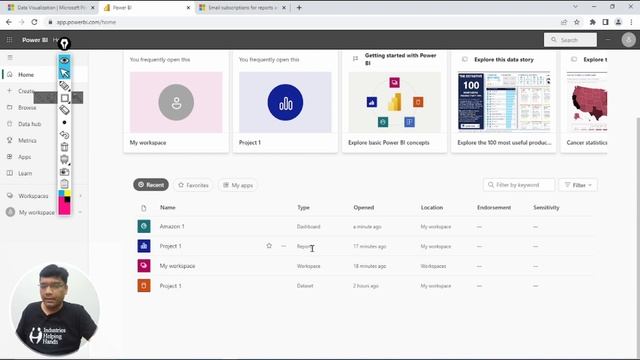Open My workspace from recent list
The width and height of the screenshot is (640, 360).
[177, 266]
